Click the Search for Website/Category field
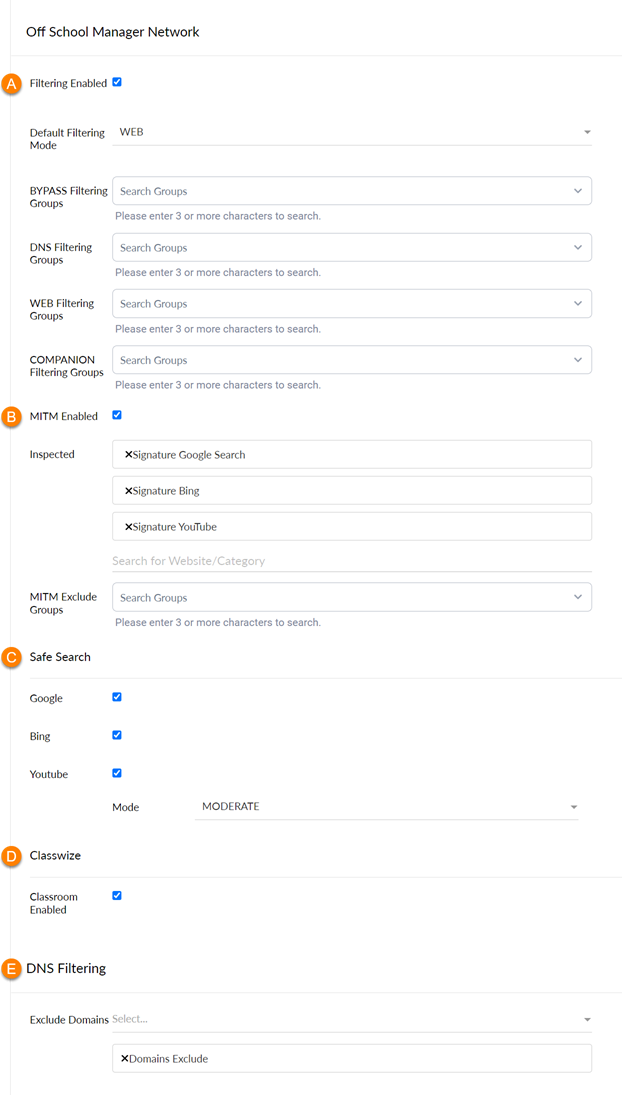The image size is (622, 1095). [352, 561]
